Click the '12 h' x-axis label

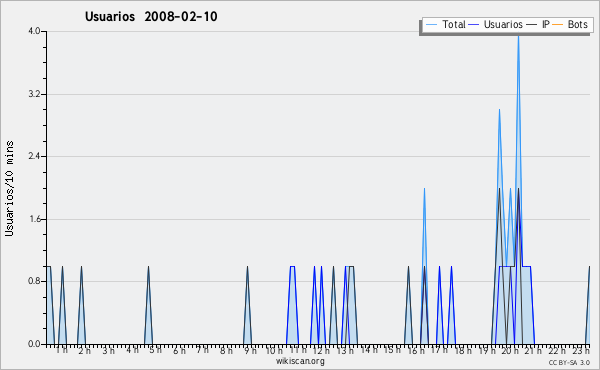pyautogui.click(x=321, y=350)
